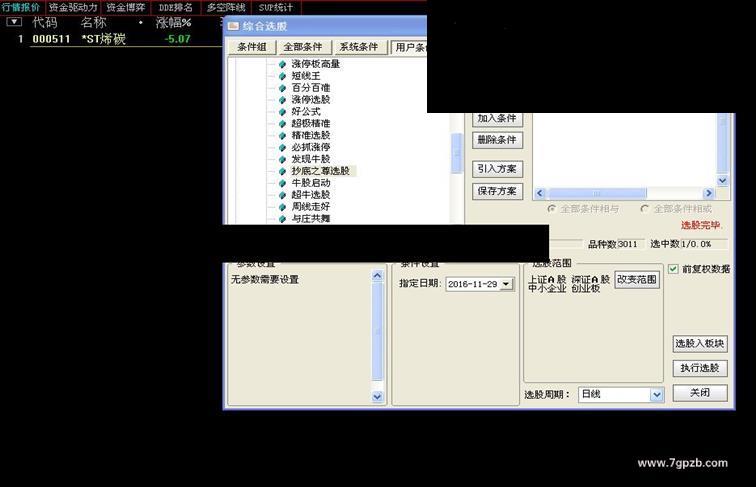Select 全部条件相与 radio button
Image resolution: width=756 pixels, height=487 pixels.
[552, 209]
